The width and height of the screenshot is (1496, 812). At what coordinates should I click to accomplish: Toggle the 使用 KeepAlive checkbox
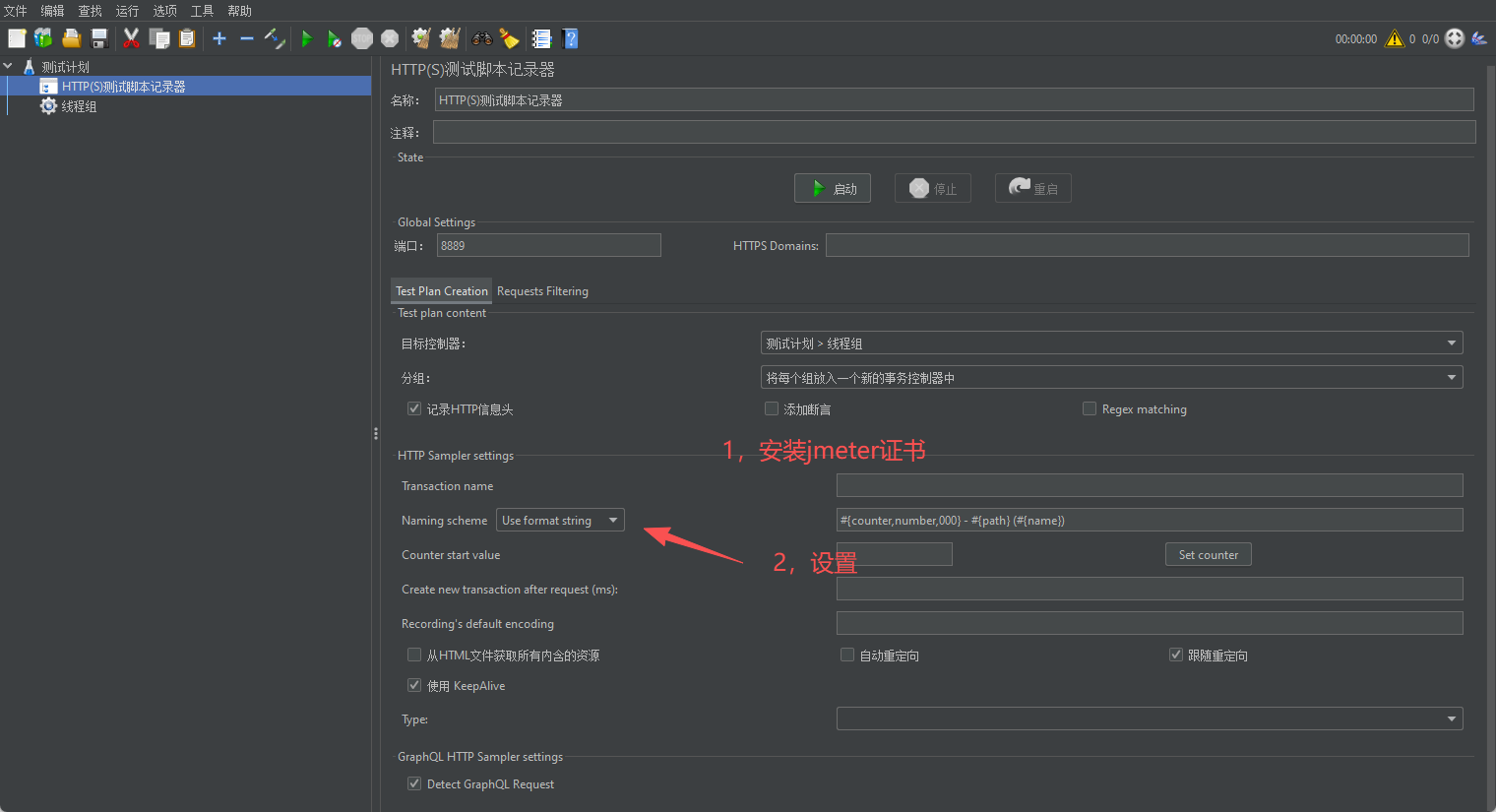[x=414, y=685]
